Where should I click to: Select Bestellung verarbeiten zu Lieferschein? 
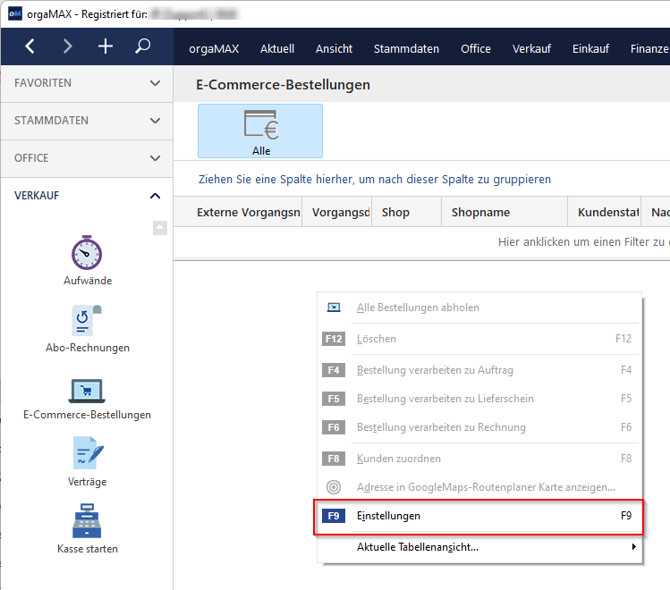tap(479, 399)
